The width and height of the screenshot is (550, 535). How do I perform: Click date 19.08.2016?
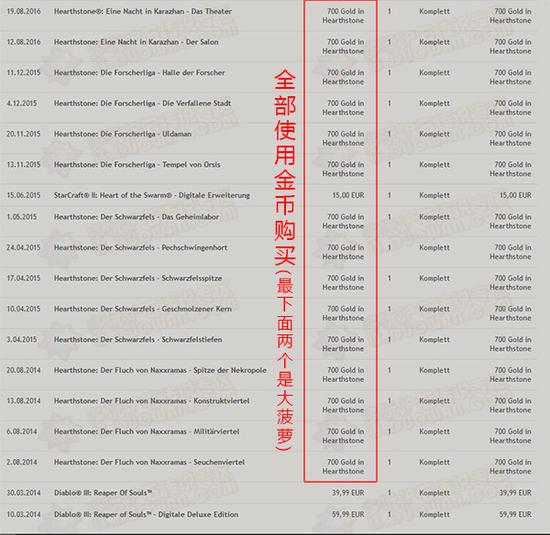[24, 11]
